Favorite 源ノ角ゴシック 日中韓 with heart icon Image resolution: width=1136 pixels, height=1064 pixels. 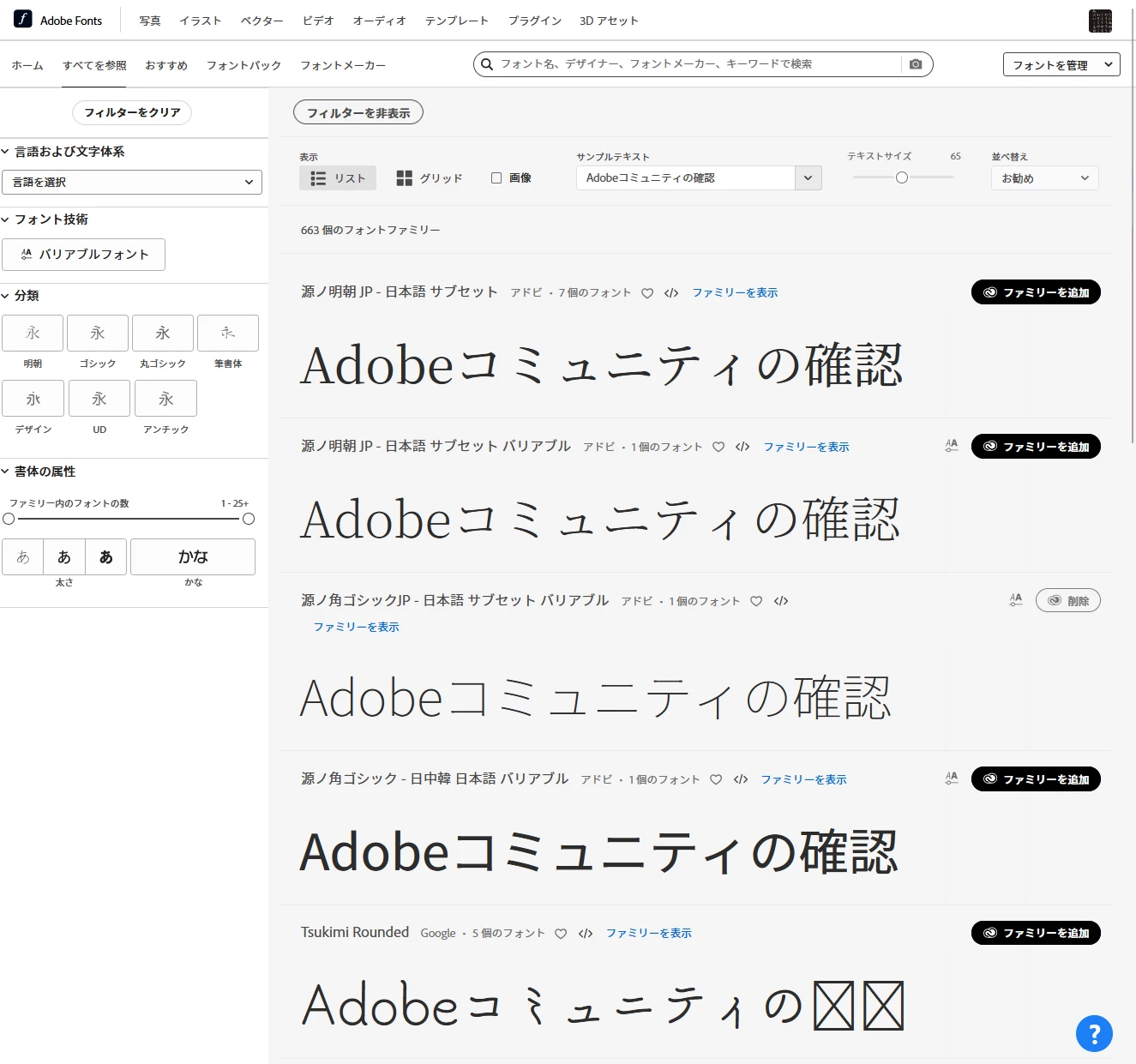(716, 779)
